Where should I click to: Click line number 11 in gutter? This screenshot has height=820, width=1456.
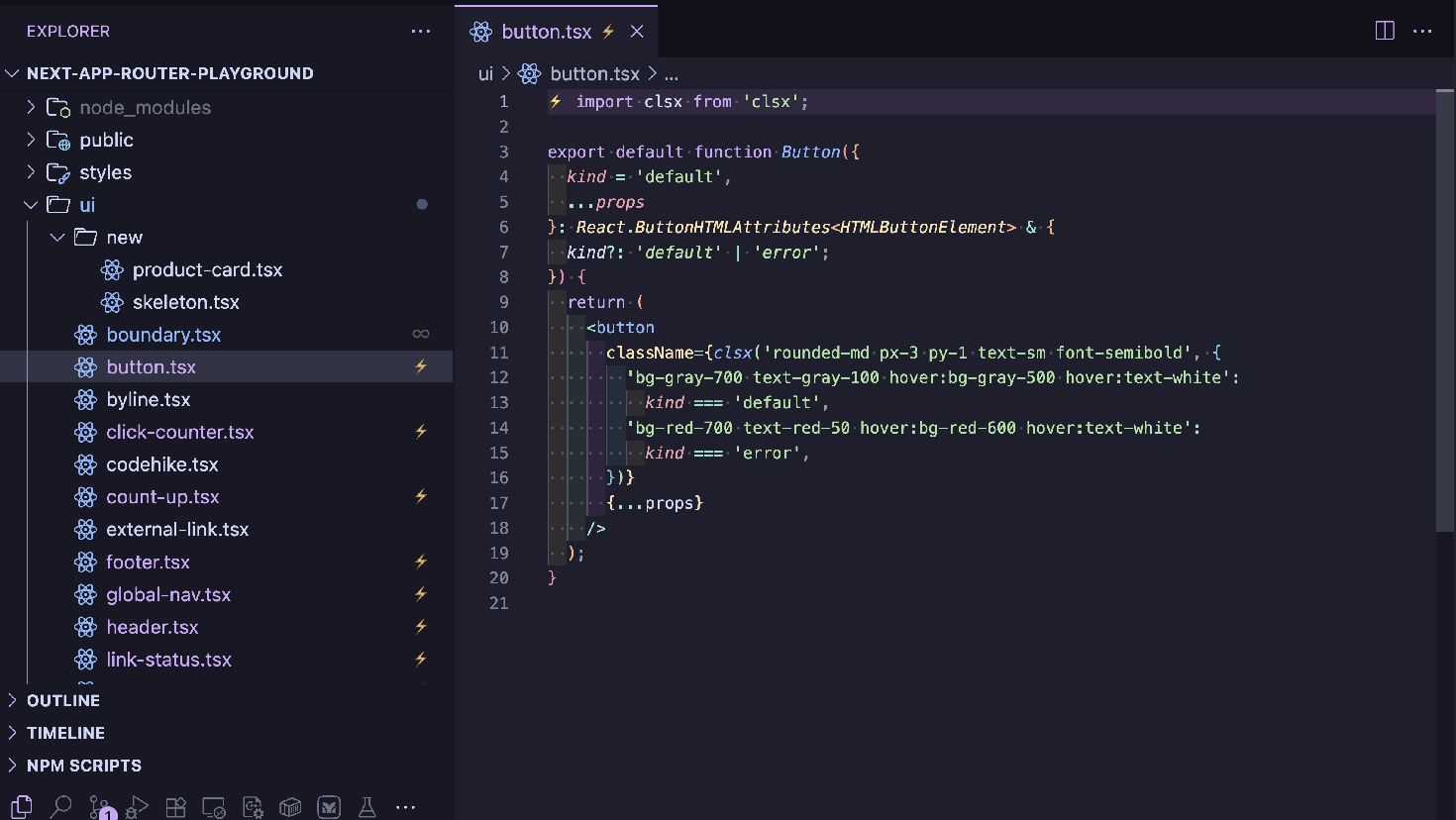coord(499,353)
